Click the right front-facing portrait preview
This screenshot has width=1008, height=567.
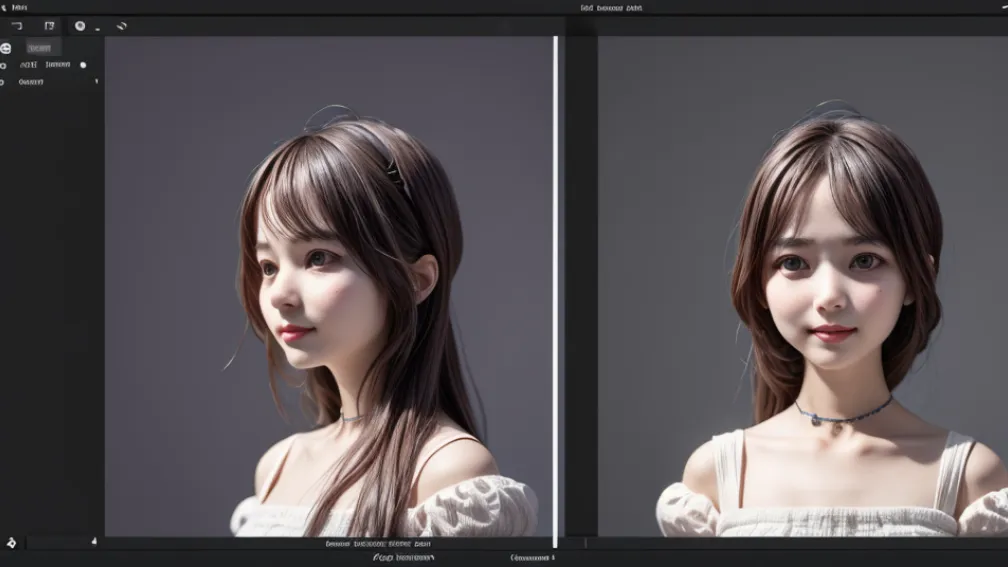coord(803,286)
